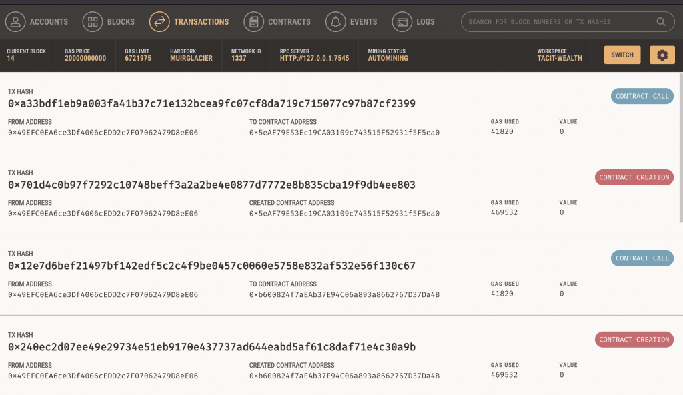Click to contract address of 0x12e7d6 transaction
683x395 pixels.
point(344,295)
